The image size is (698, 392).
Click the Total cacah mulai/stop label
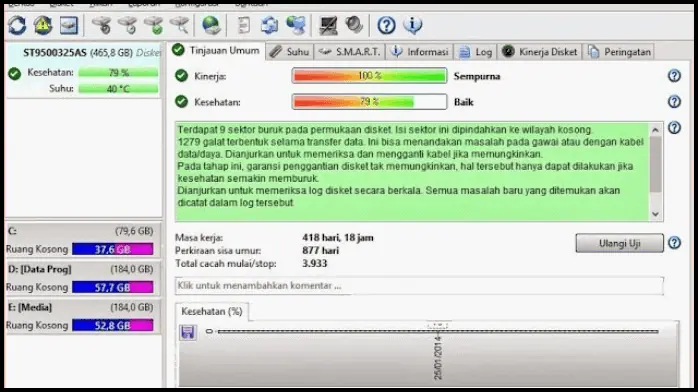(226, 263)
